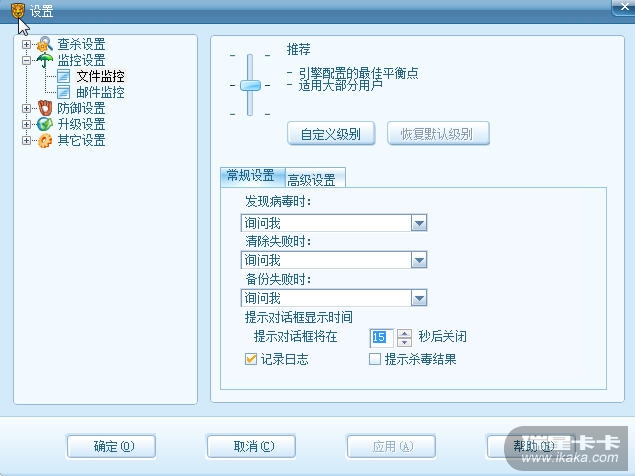This screenshot has height=476, width=635.
Task: Uncheck the 记录日志 checkbox
Action: pyautogui.click(x=251, y=359)
